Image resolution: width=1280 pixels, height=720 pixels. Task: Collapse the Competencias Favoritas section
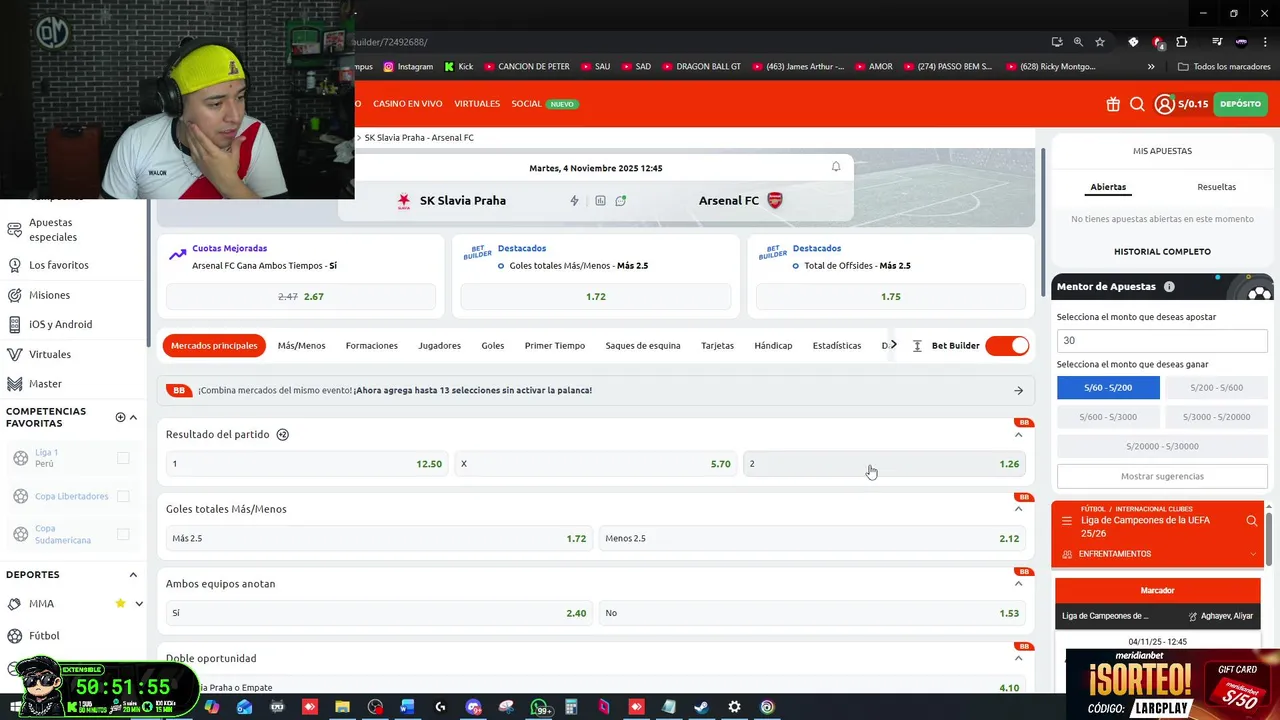point(133,417)
